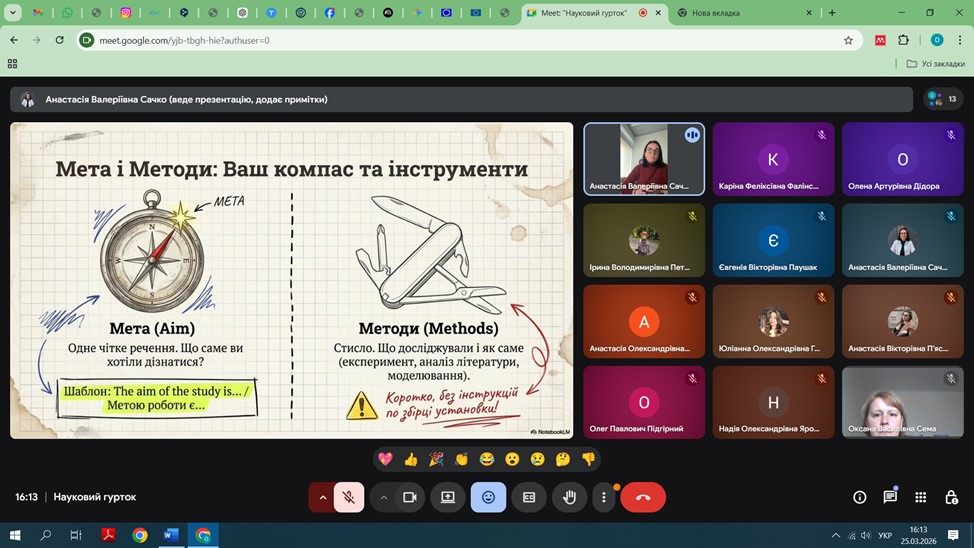Screen dimensions: 974x548
Task: Hide the emoji reactions bar toggle
Action: [488, 497]
